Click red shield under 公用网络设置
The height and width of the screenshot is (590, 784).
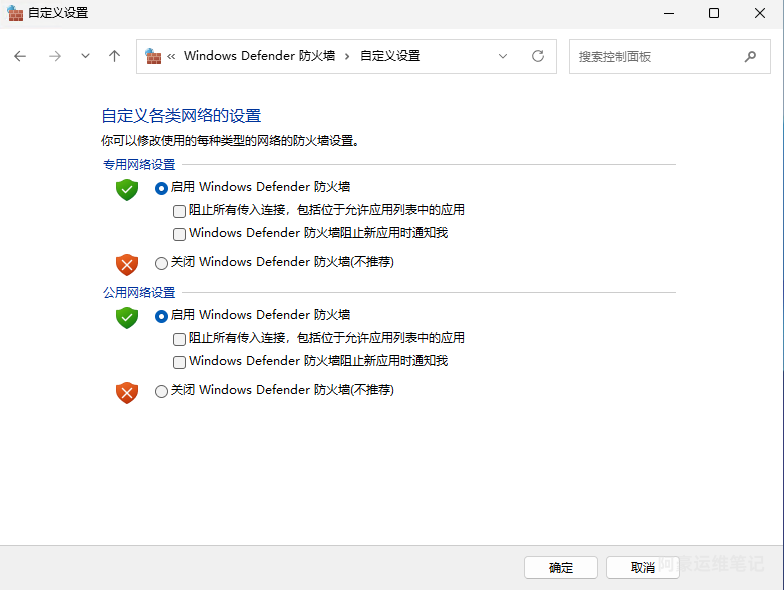point(126,393)
